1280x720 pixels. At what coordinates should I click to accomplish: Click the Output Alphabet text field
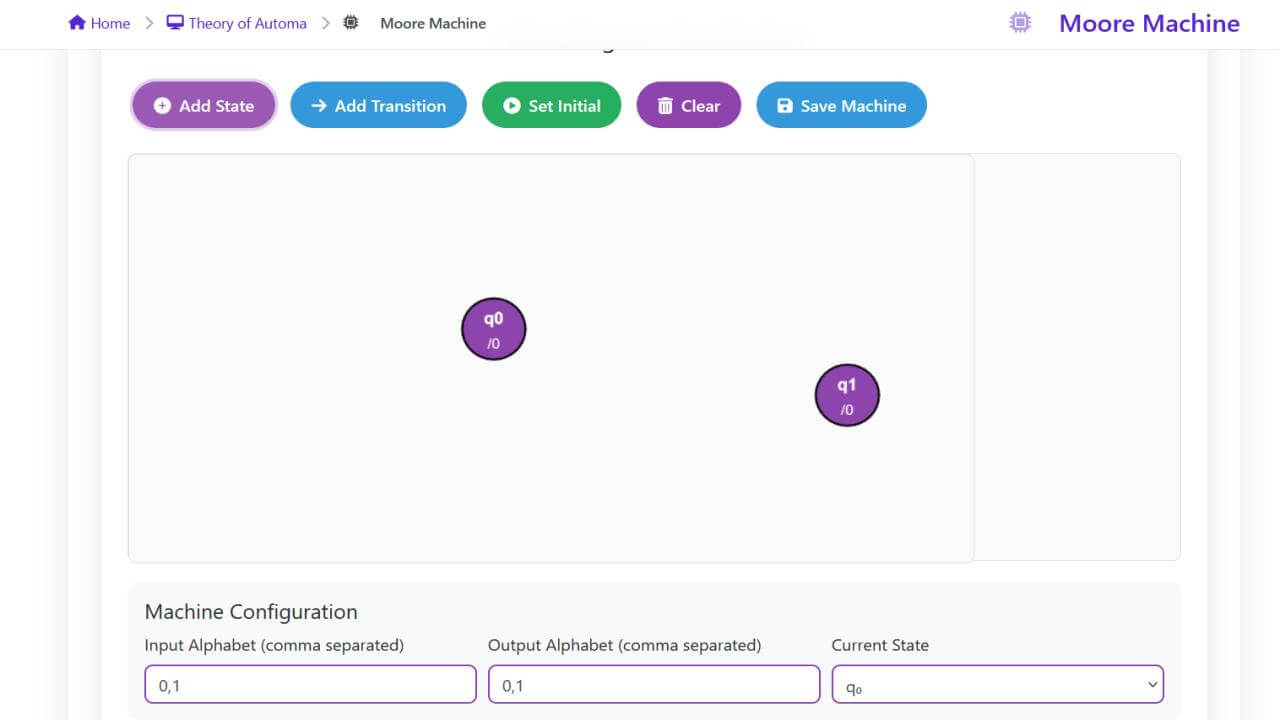click(654, 685)
